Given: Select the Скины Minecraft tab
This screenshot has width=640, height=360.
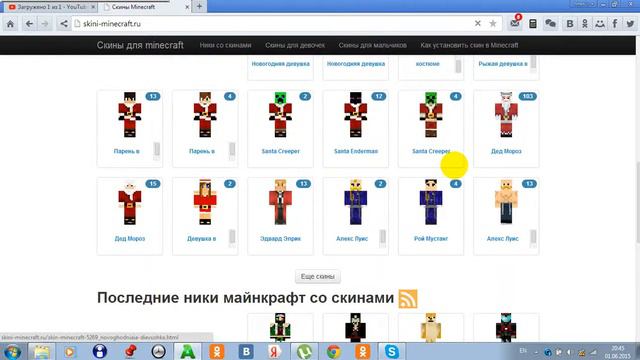Looking at the screenshot, I should (146, 7).
